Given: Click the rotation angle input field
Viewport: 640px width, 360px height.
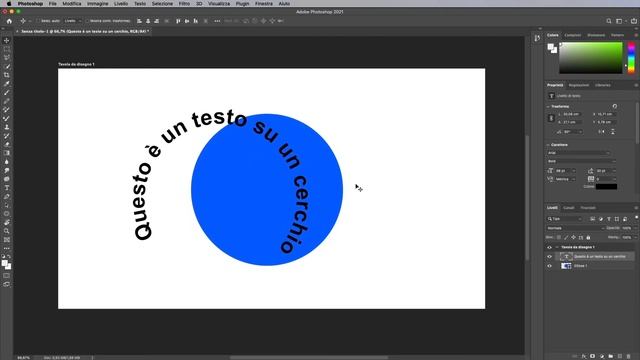Looking at the screenshot, I should coord(572,132).
